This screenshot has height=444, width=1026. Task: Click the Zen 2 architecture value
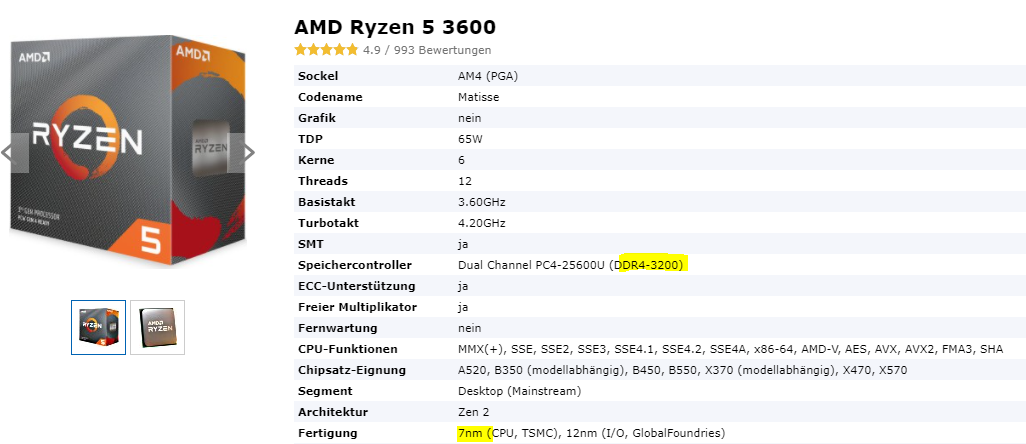pyautogui.click(x=474, y=412)
